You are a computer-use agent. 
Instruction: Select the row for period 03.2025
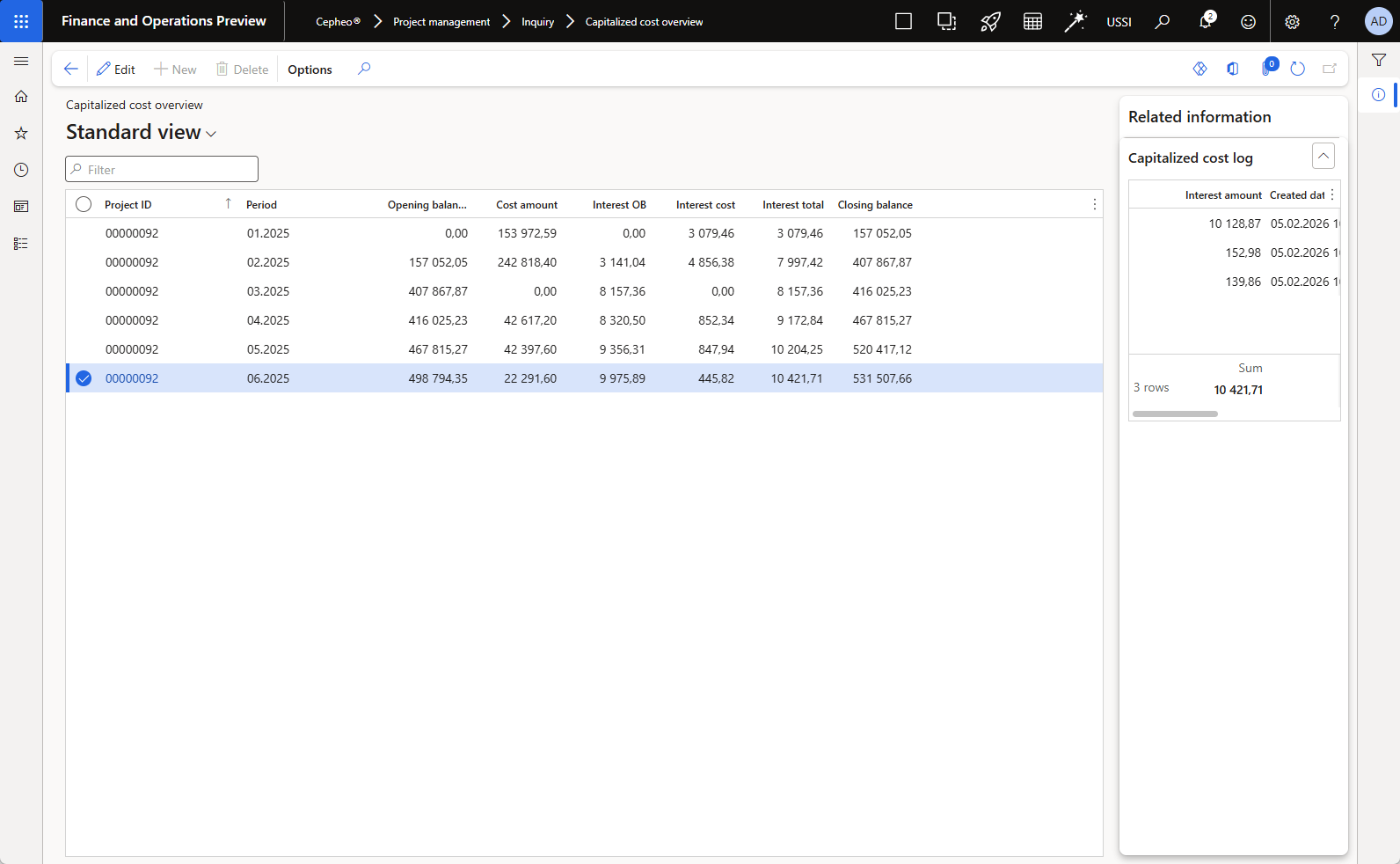pos(268,291)
